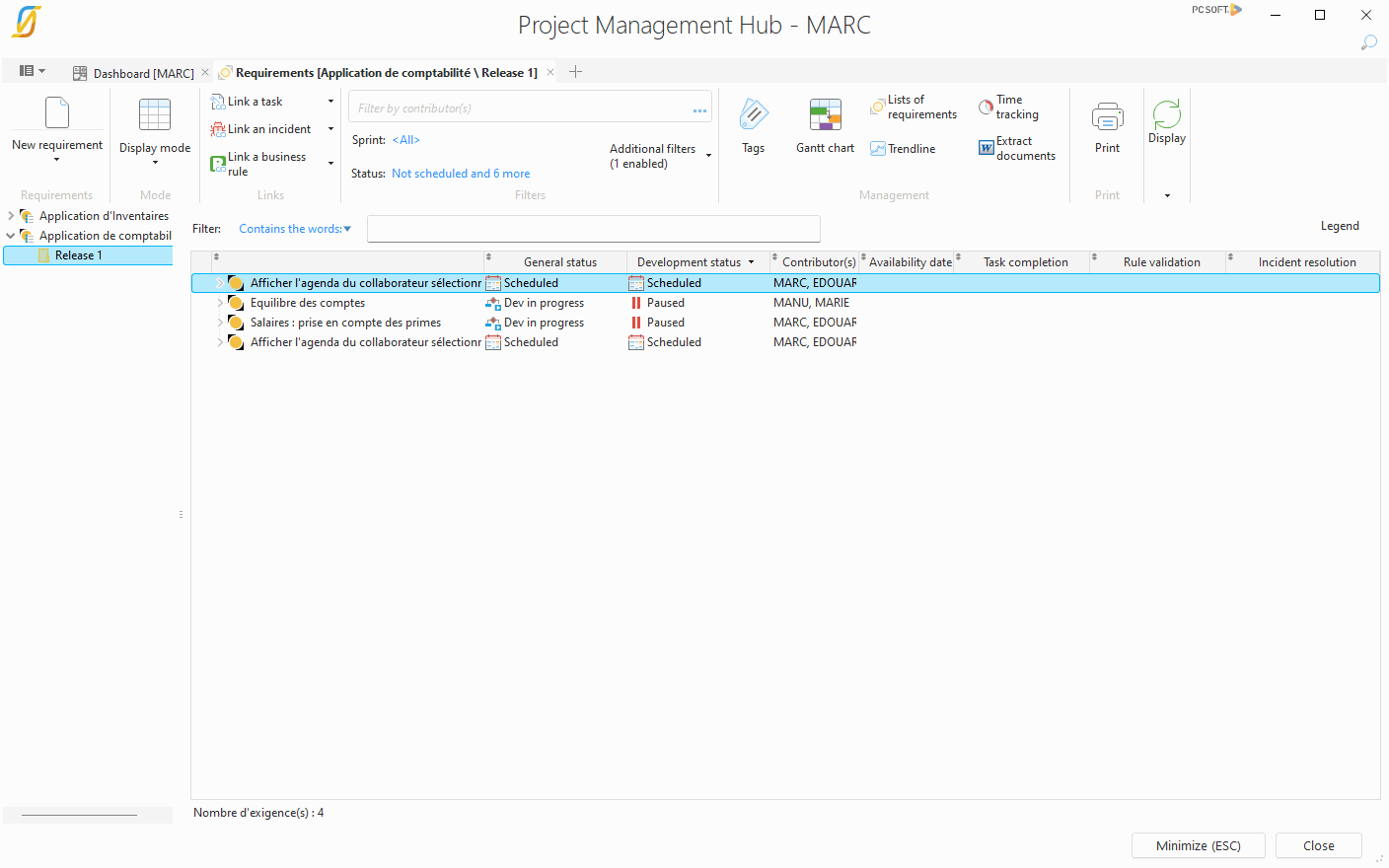Select Release 1 in the tree
This screenshot has height=868, width=1389.
[x=88, y=255]
